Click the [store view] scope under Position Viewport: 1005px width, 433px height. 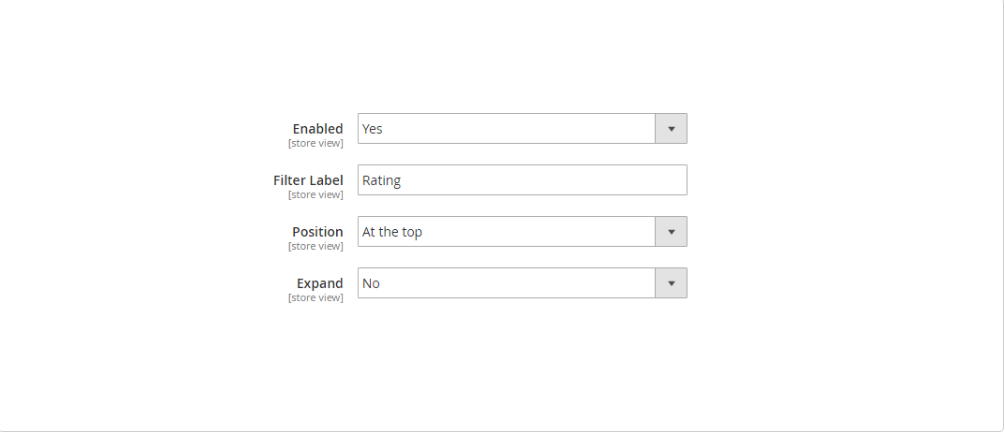(x=315, y=246)
